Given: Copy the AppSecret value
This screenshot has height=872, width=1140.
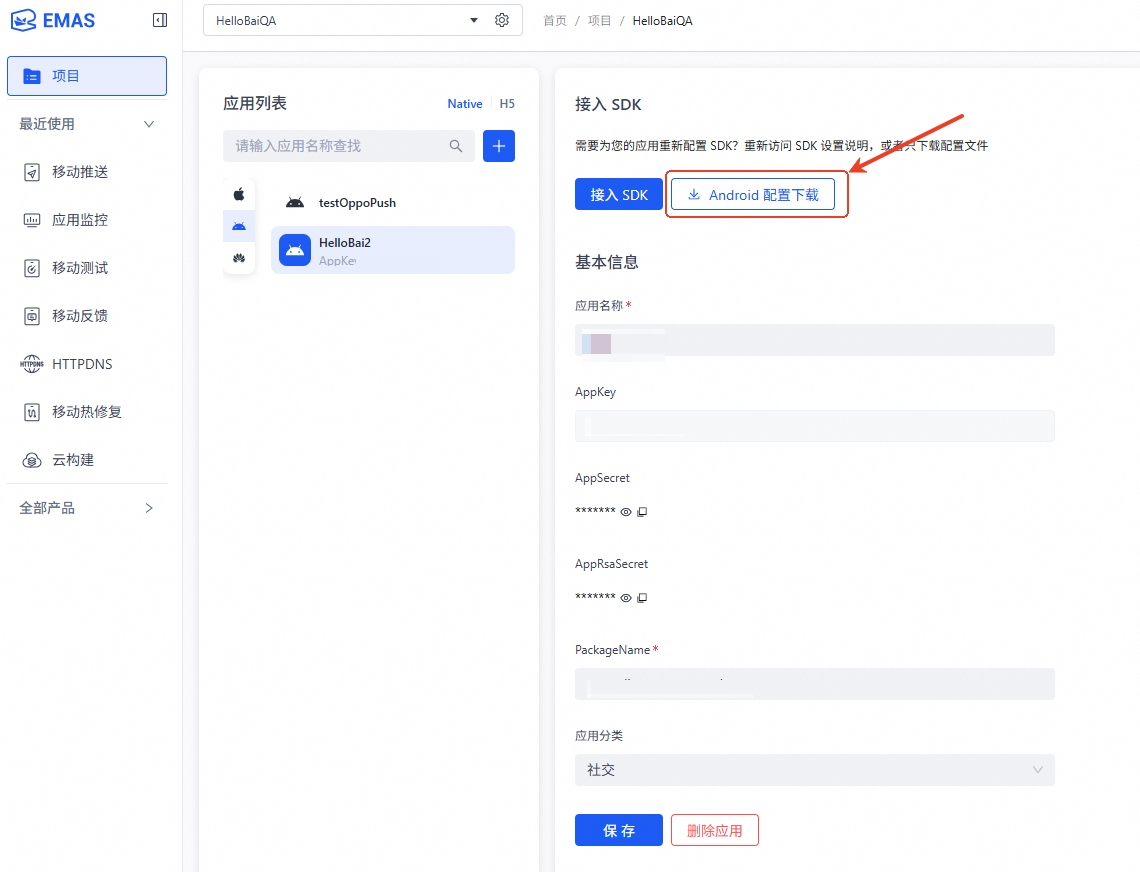Looking at the screenshot, I should [x=642, y=512].
